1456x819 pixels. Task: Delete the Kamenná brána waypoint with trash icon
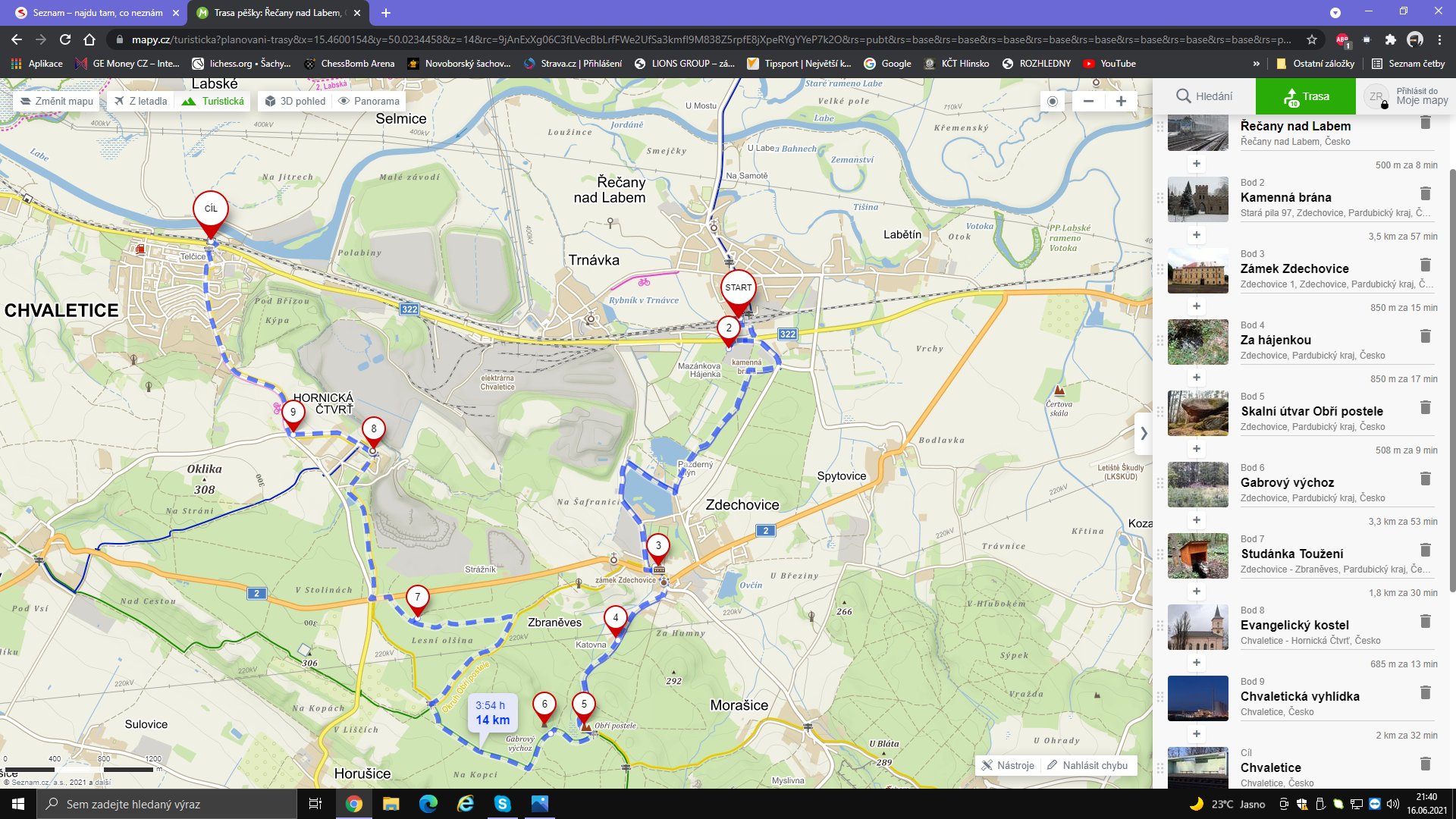point(1425,193)
